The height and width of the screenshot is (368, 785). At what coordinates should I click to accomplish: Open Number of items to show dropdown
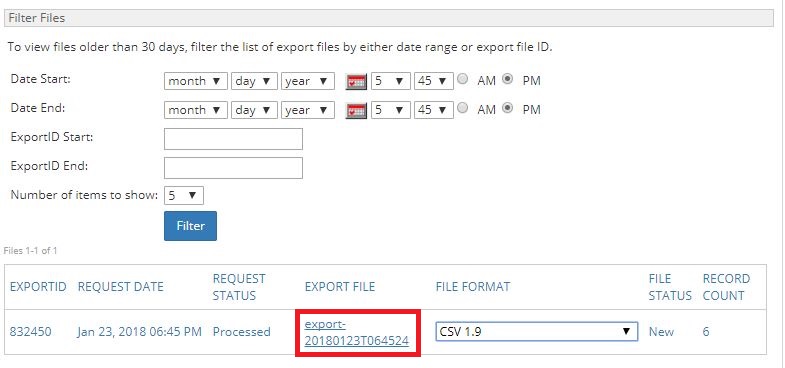coord(184,196)
